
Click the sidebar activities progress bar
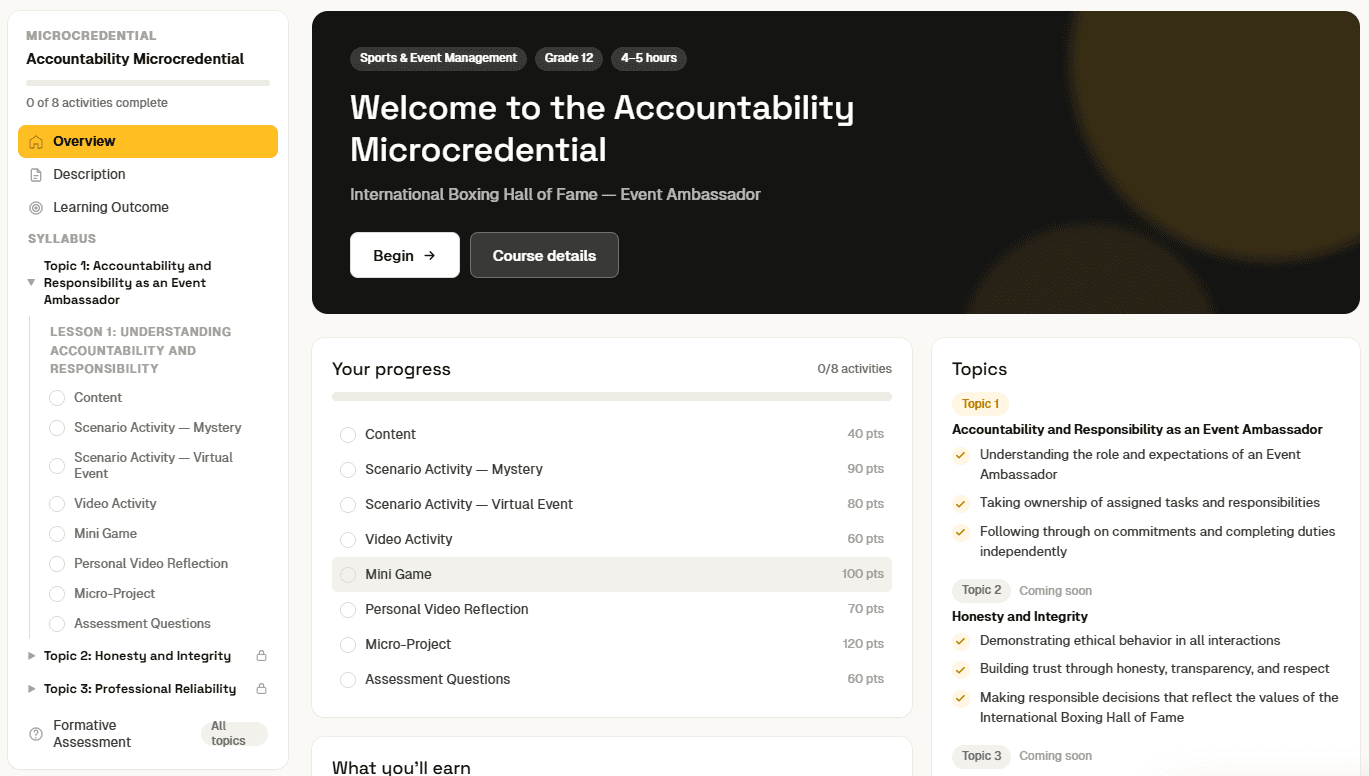pos(148,83)
